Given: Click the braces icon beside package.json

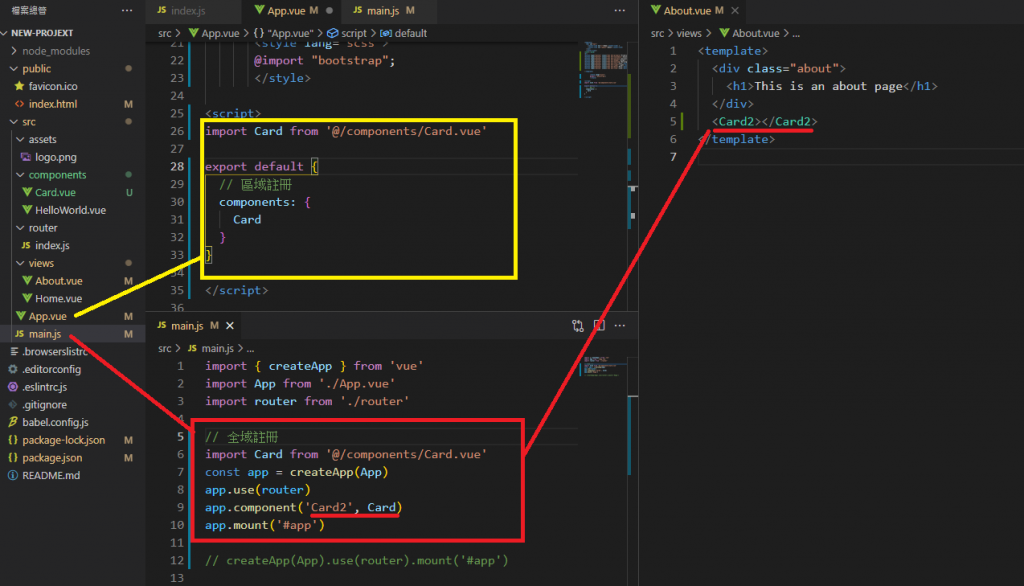Looking at the screenshot, I should pyautogui.click(x=12, y=457).
